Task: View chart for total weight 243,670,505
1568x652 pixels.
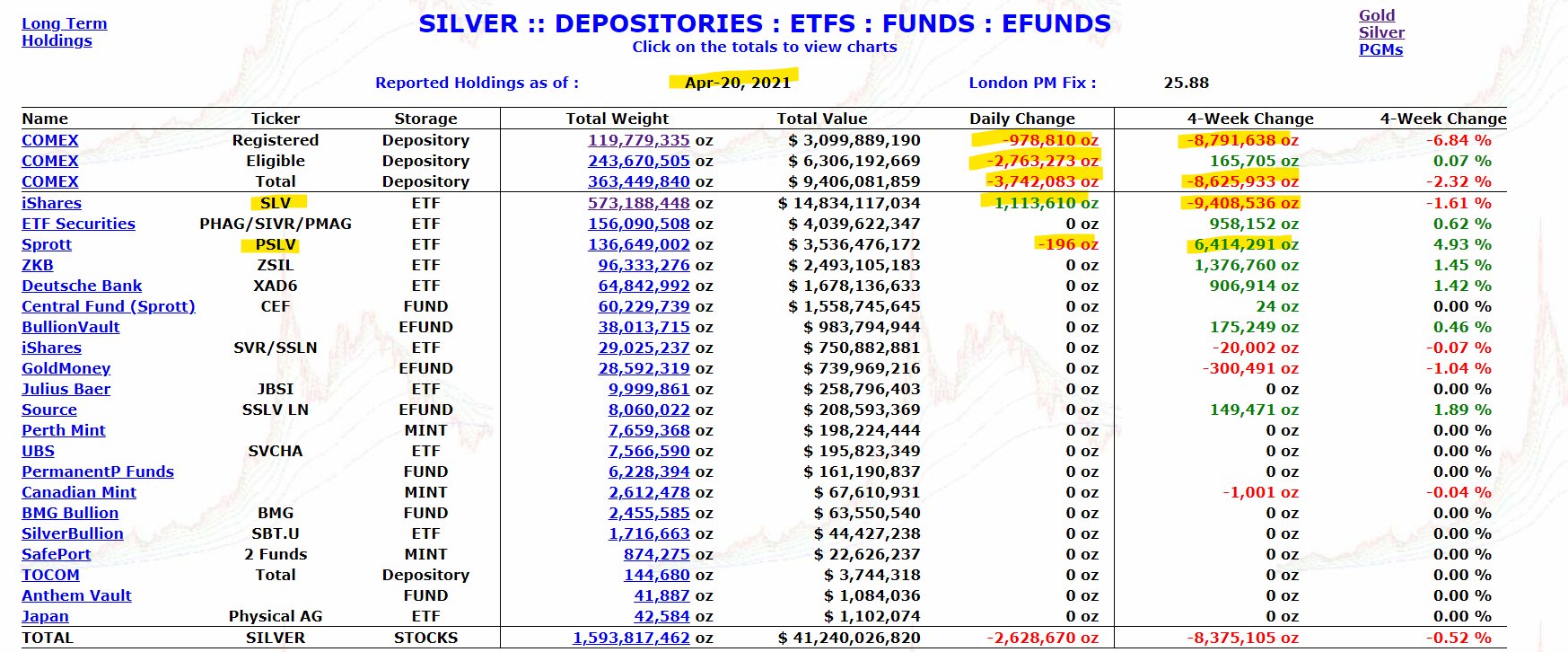Action: coord(639,161)
